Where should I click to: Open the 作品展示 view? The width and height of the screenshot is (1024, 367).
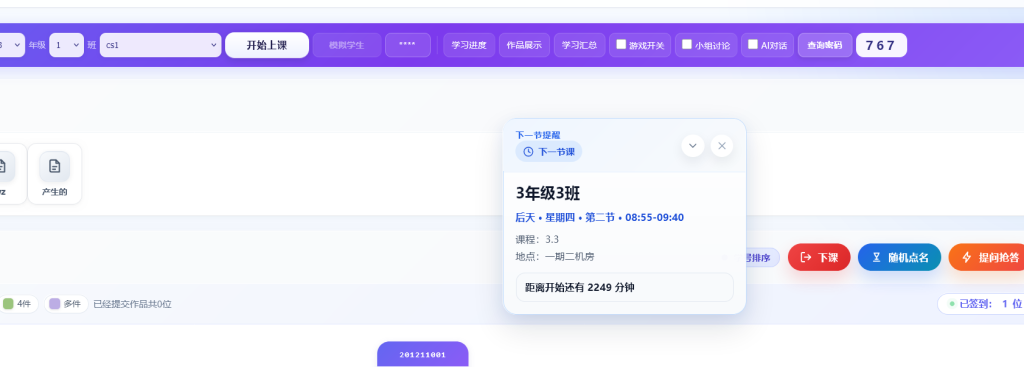pyautogui.click(x=524, y=45)
